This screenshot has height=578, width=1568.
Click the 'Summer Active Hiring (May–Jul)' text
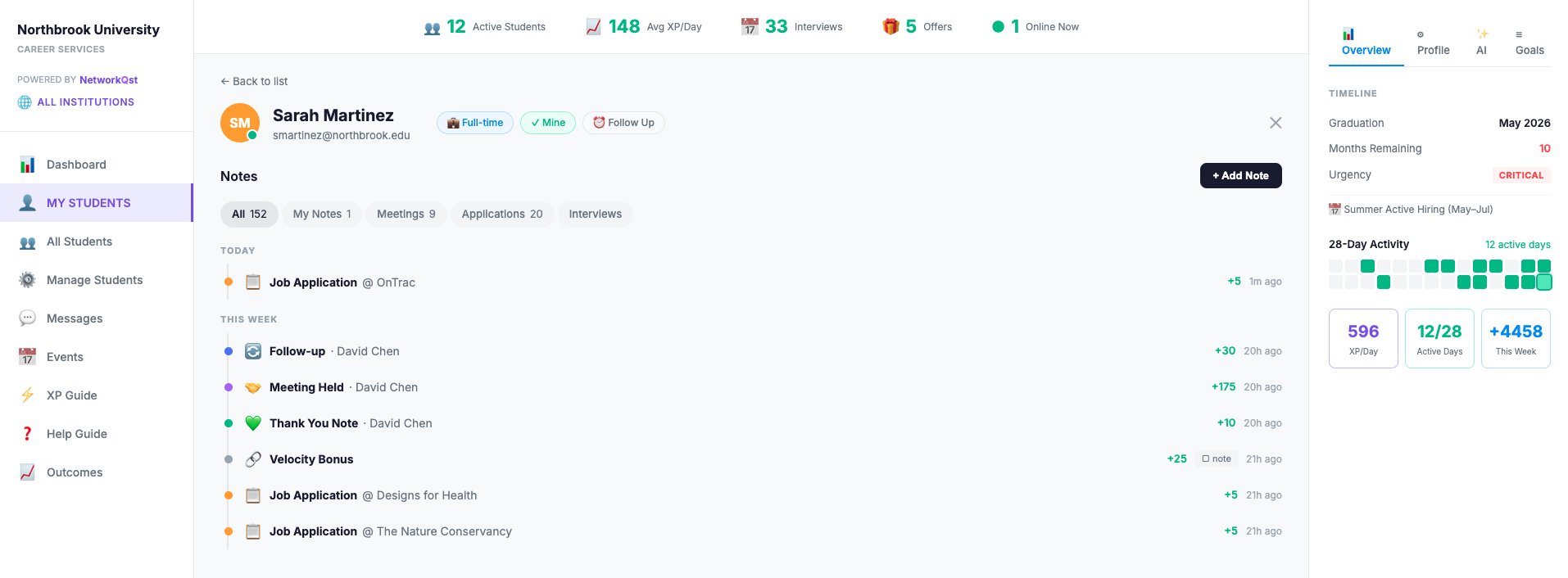click(x=1418, y=210)
